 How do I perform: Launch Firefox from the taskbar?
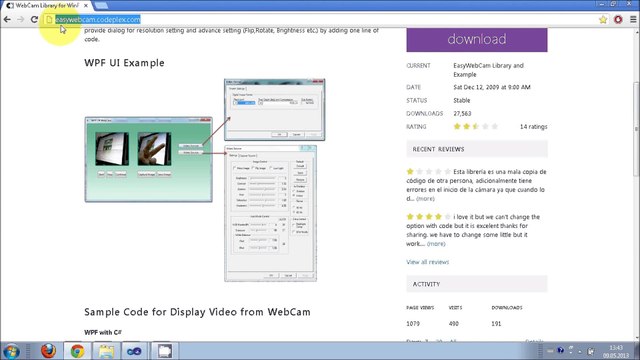[48, 351]
